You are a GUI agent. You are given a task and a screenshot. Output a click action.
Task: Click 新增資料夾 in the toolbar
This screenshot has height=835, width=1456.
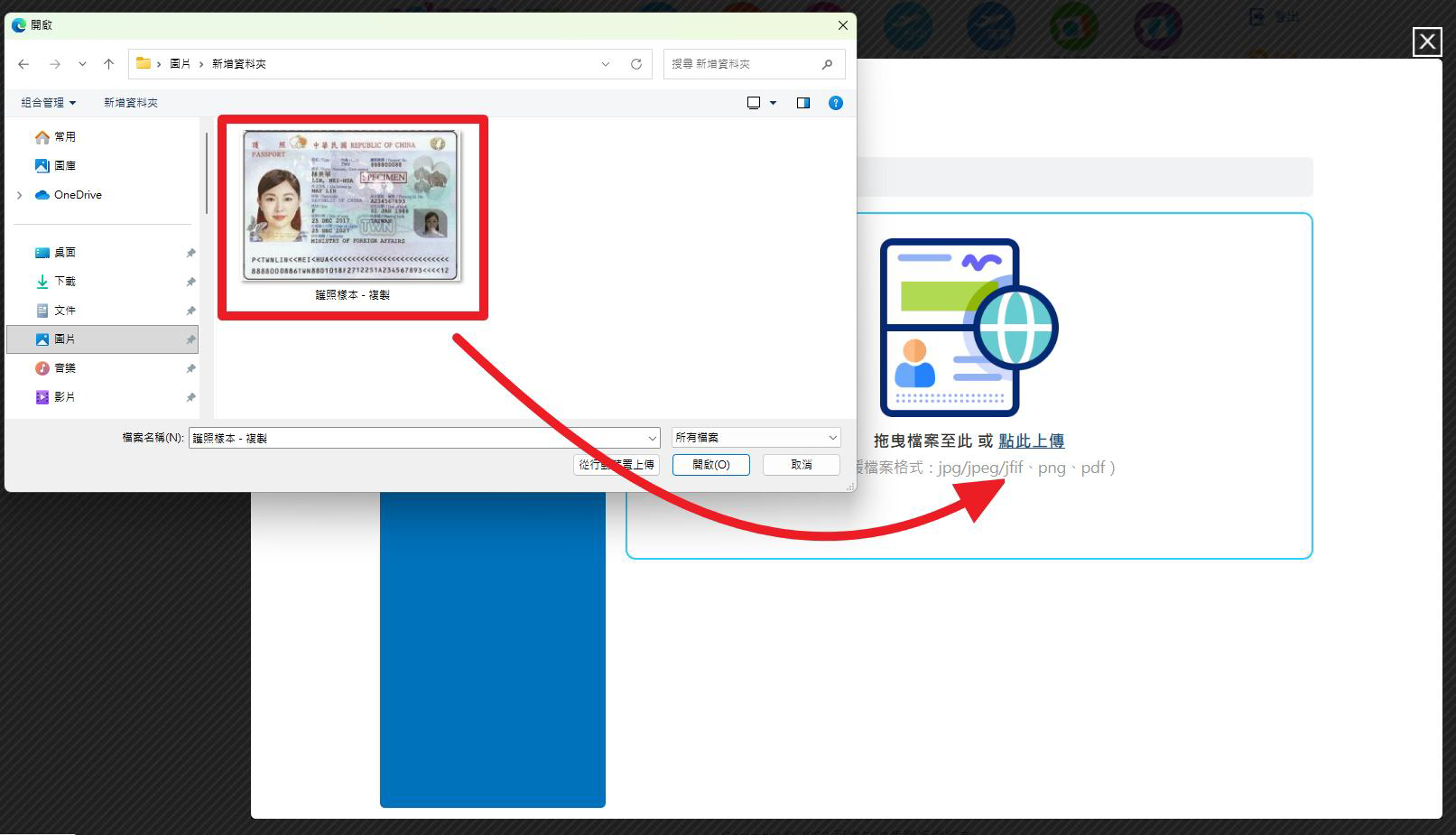(x=131, y=103)
